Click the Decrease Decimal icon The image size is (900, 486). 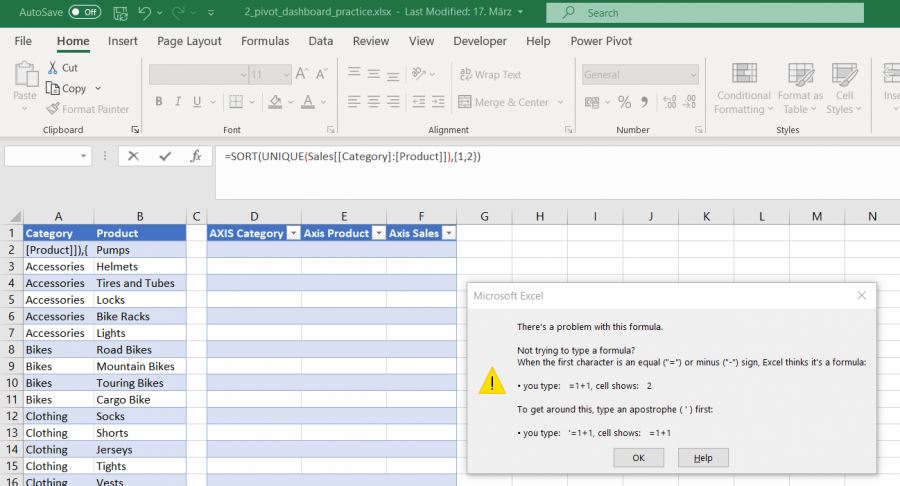pos(689,102)
